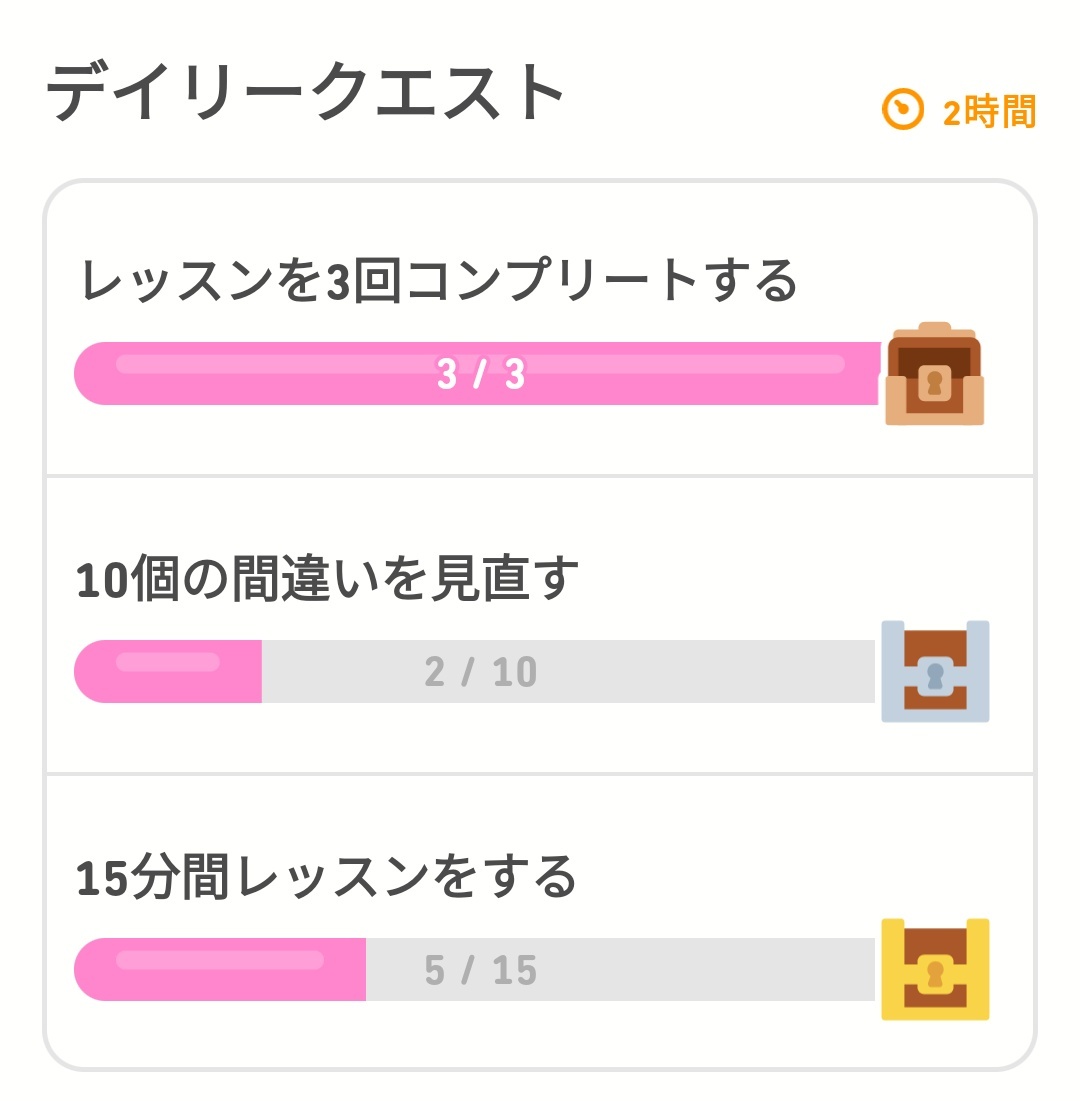Tap the gold treasure chest reward
The image size is (1080, 1101).
(934, 969)
